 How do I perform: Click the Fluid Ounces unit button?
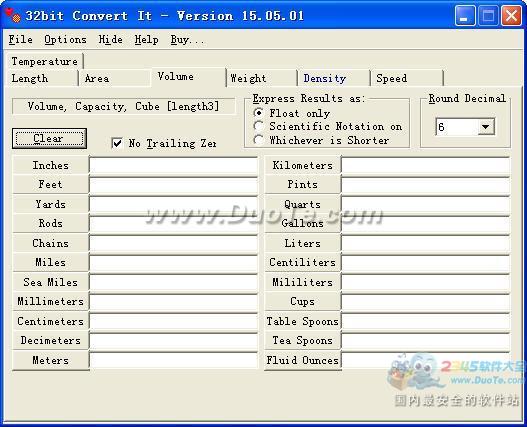[x=302, y=360]
